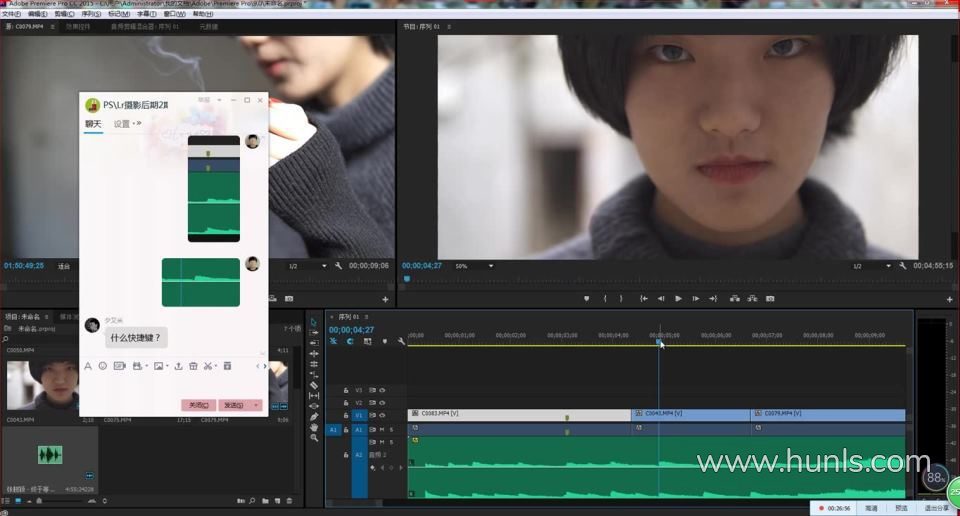Image resolution: width=960 pixels, height=516 pixels.
Task: Mute audio track A1
Action: (382, 430)
